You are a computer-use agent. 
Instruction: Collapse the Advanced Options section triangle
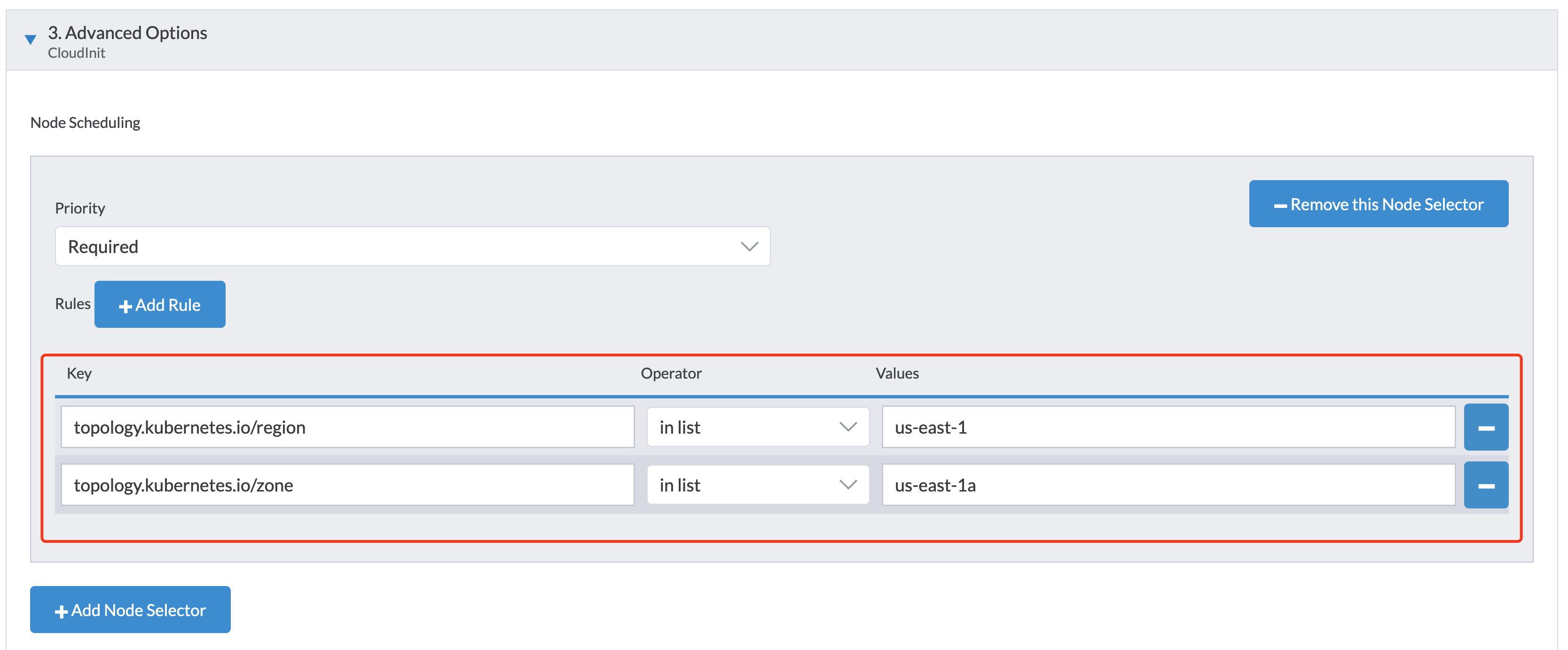(30, 40)
